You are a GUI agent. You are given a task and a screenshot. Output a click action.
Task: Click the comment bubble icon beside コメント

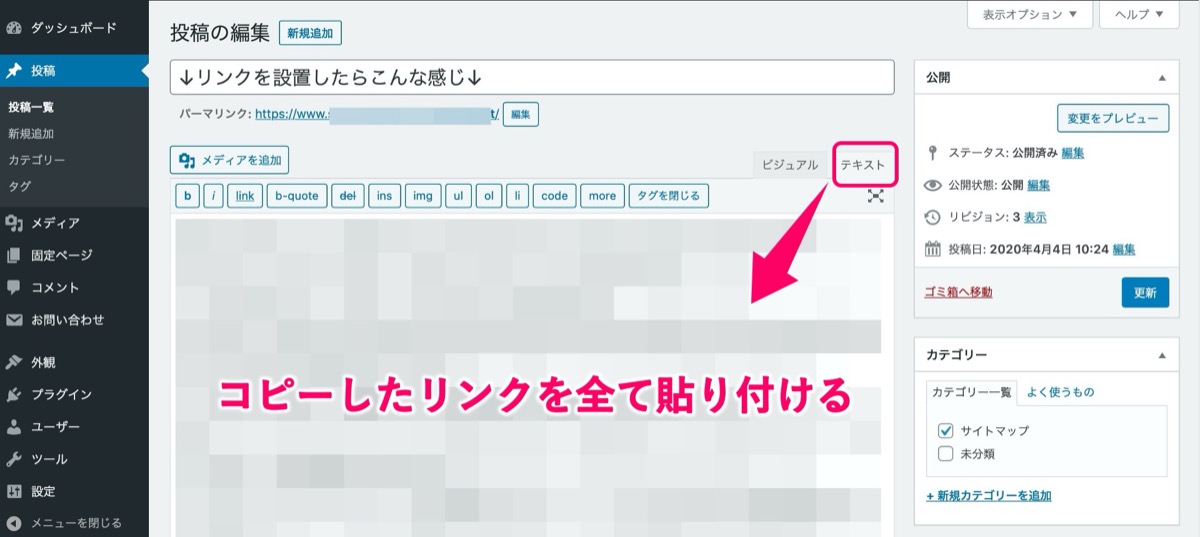click(x=14, y=287)
